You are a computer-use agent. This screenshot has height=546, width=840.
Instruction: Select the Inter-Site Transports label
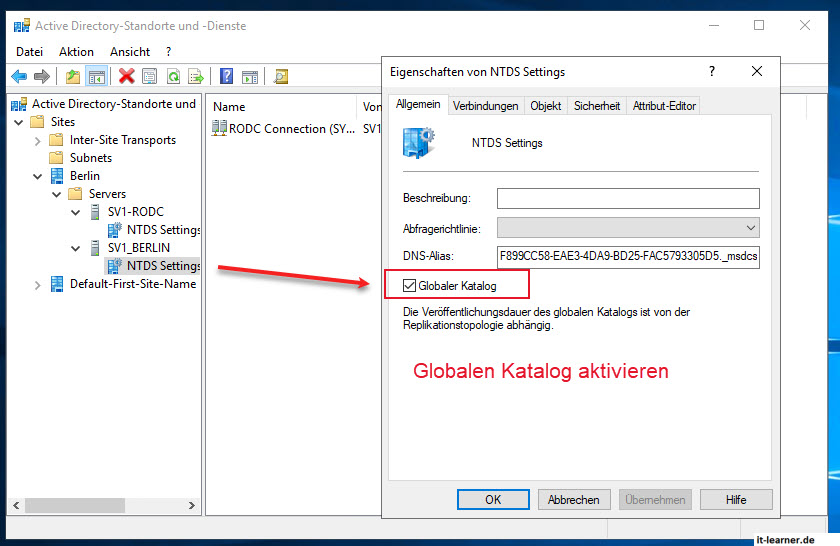[123, 140]
